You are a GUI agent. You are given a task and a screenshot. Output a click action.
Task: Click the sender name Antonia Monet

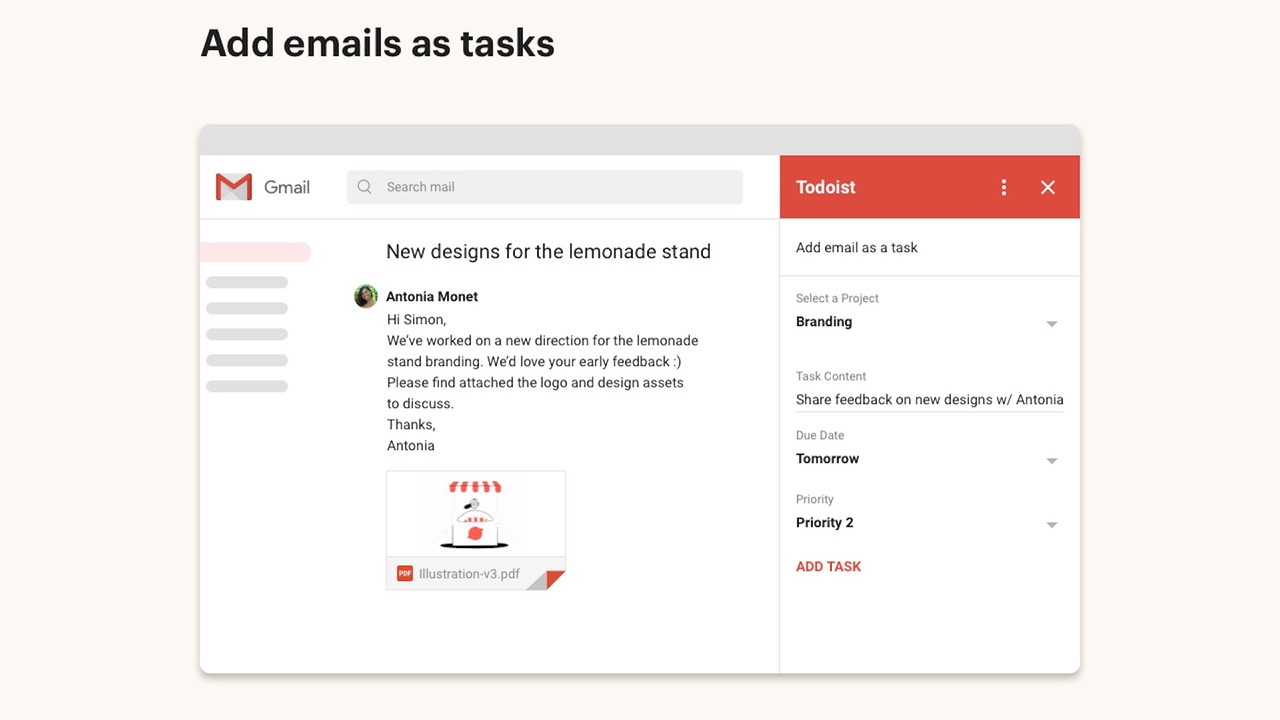pyautogui.click(x=432, y=296)
